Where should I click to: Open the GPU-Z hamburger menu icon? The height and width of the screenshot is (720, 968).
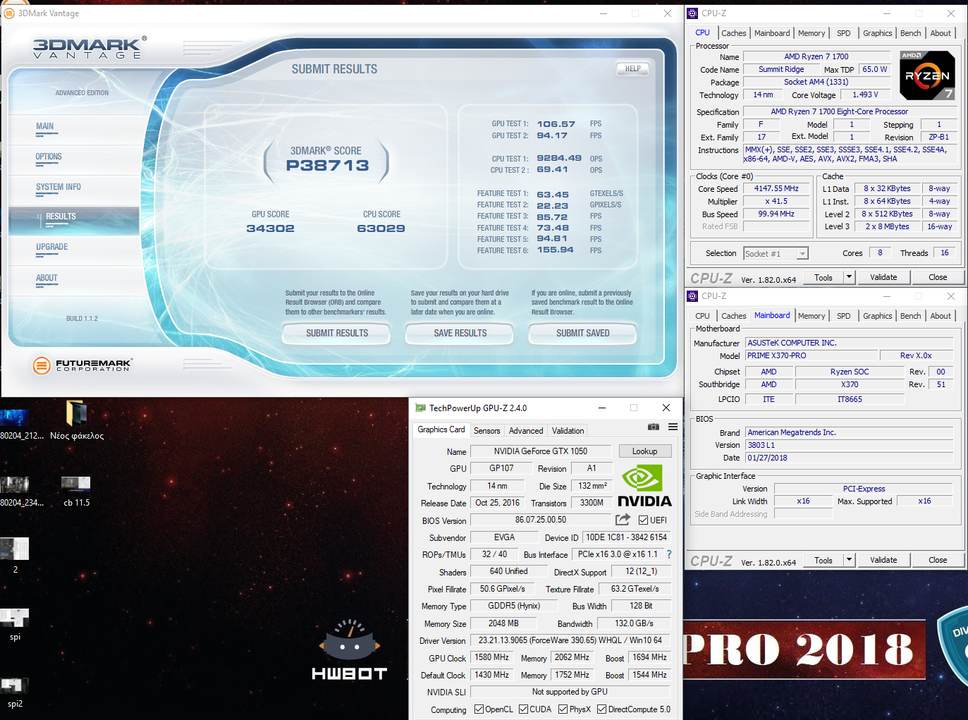[673, 427]
